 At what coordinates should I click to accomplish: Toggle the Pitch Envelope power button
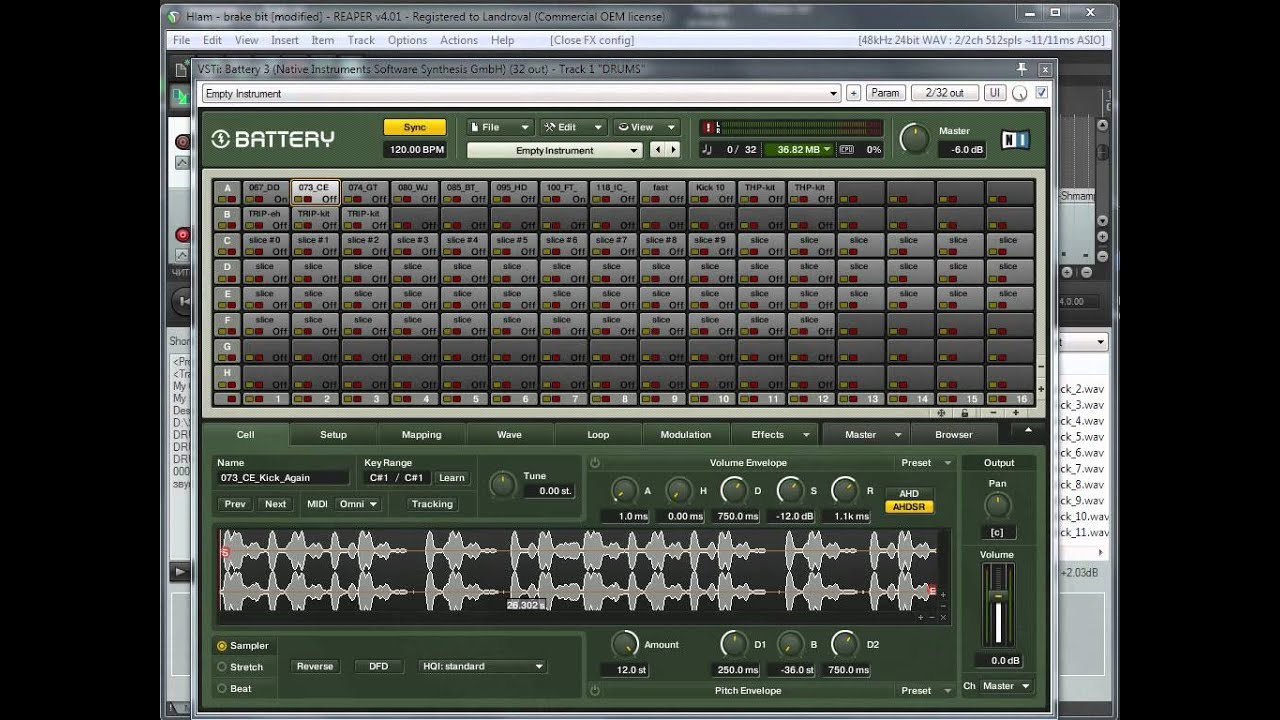pyautogui.click(x=595, y=690)
